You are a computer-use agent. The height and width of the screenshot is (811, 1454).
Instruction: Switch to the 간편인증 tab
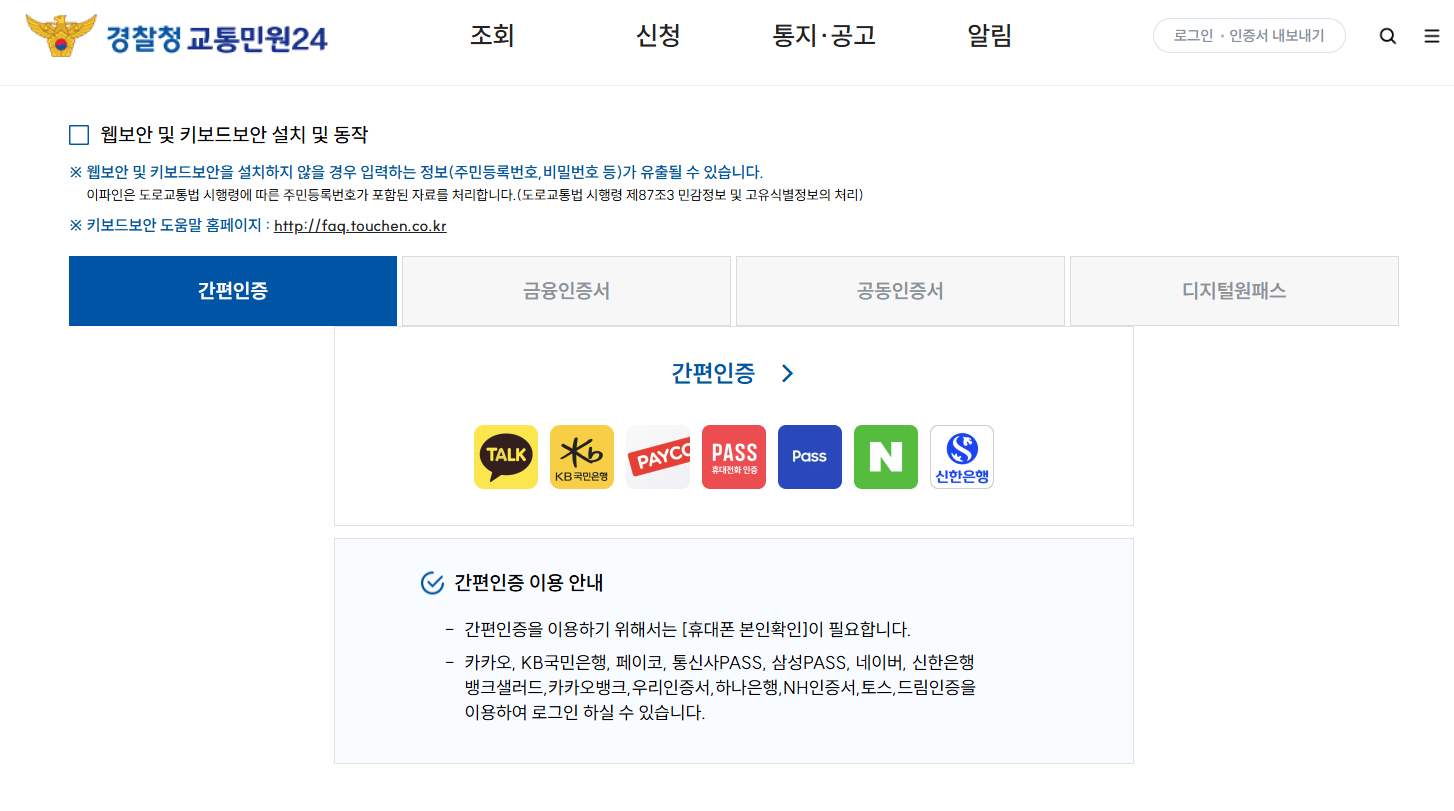(x=233, y=291)
